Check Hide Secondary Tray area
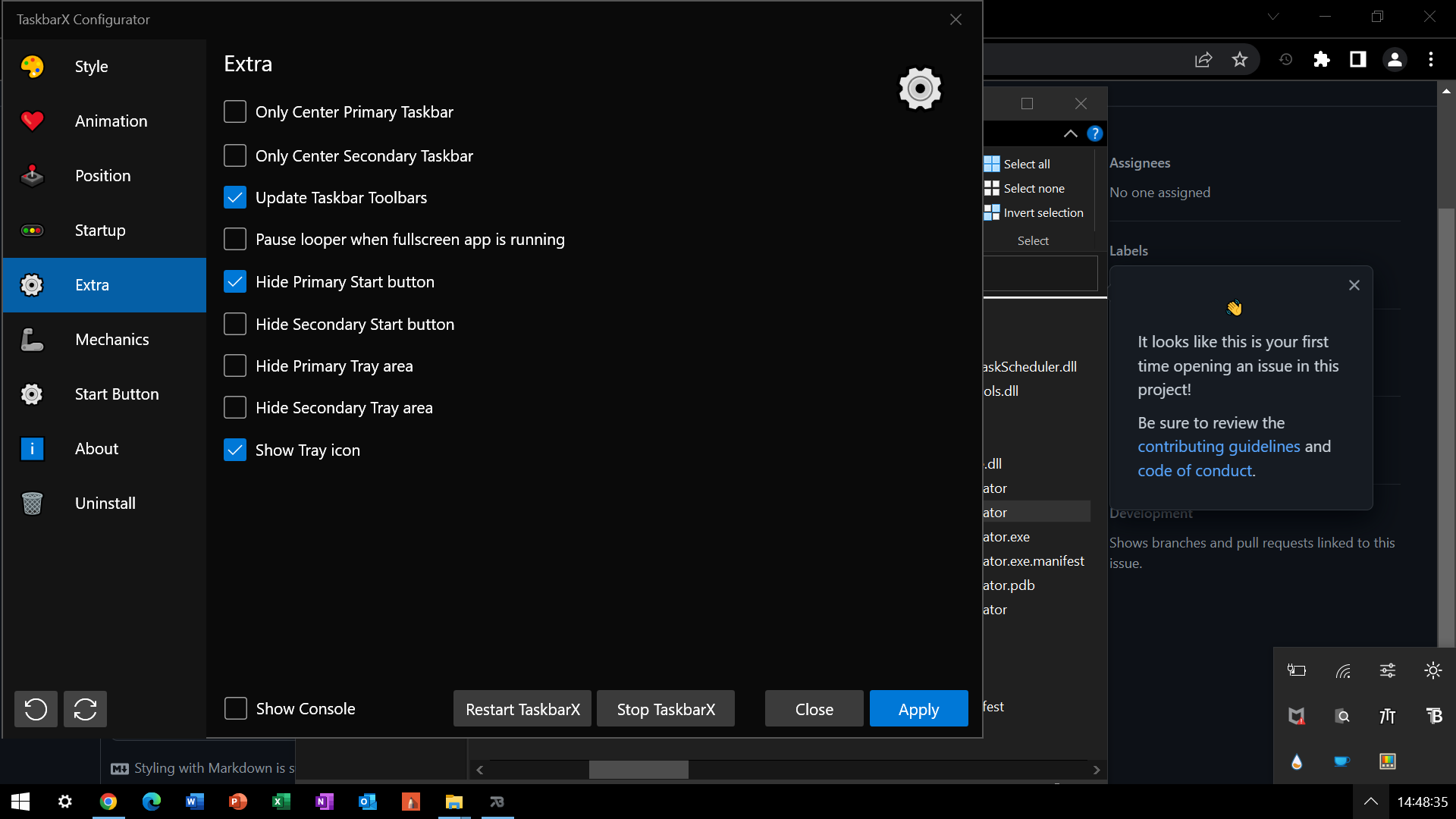Image resolution: width=1456 pixels, height=819 pixels. pyautogui.click(x=235, y=407)
